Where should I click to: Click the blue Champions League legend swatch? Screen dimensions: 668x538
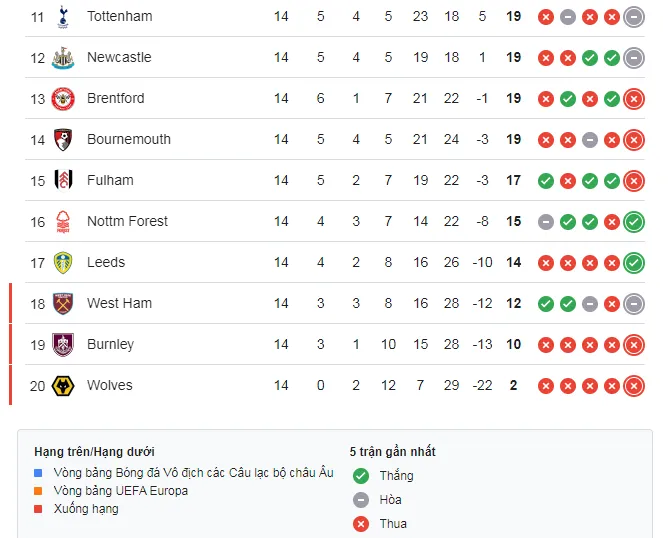[x=39, y=472]
